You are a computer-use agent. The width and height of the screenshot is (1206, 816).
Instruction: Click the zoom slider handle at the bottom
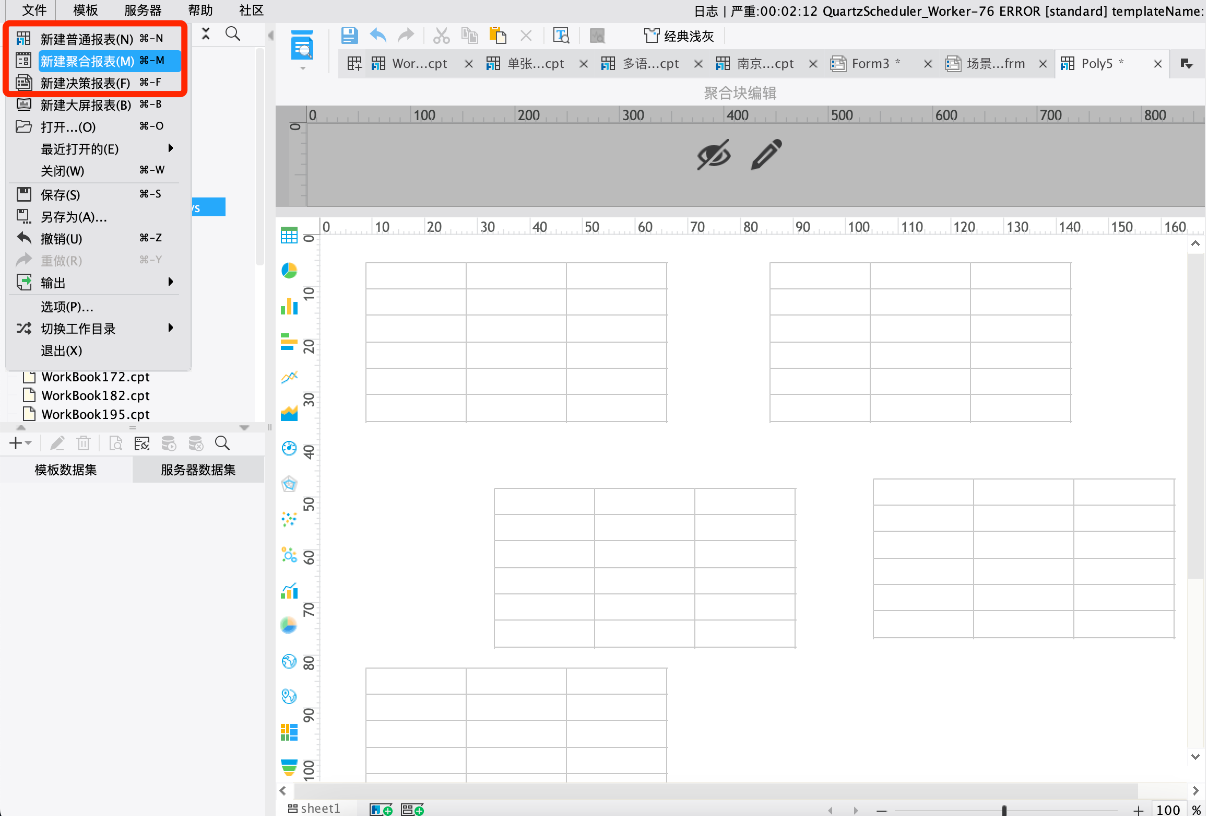pyautogui.click(x=1004, y=810)
